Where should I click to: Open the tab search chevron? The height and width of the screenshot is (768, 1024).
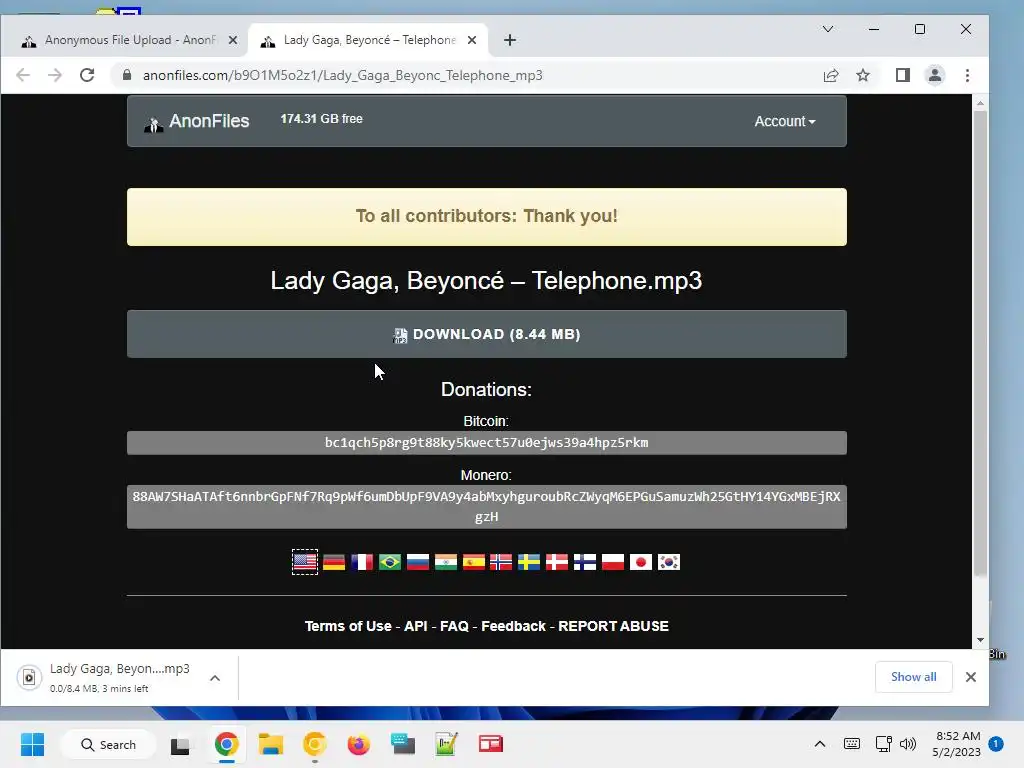[828, 29]
